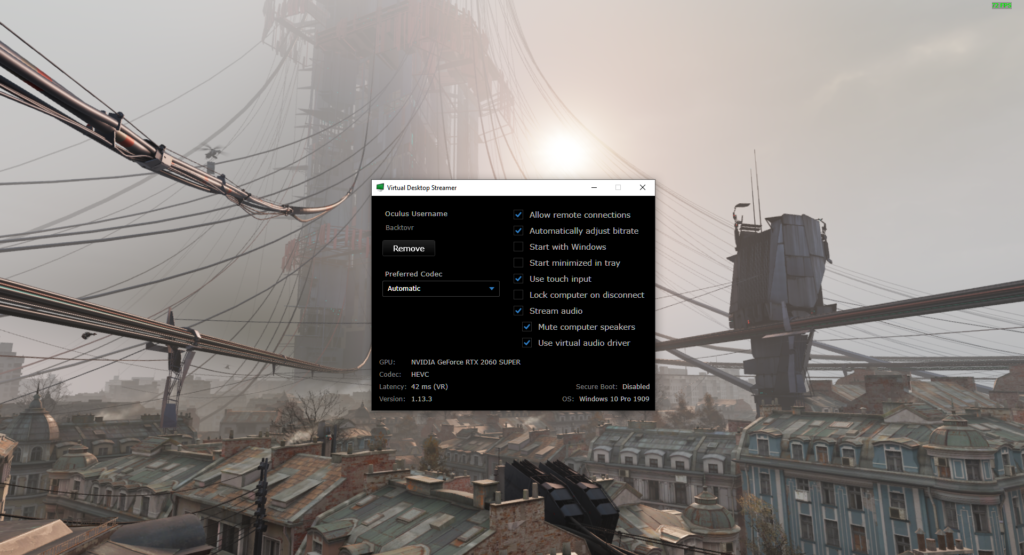
Task: Click the Virtual Desktop Streamer title text
Action: (424, 188)
